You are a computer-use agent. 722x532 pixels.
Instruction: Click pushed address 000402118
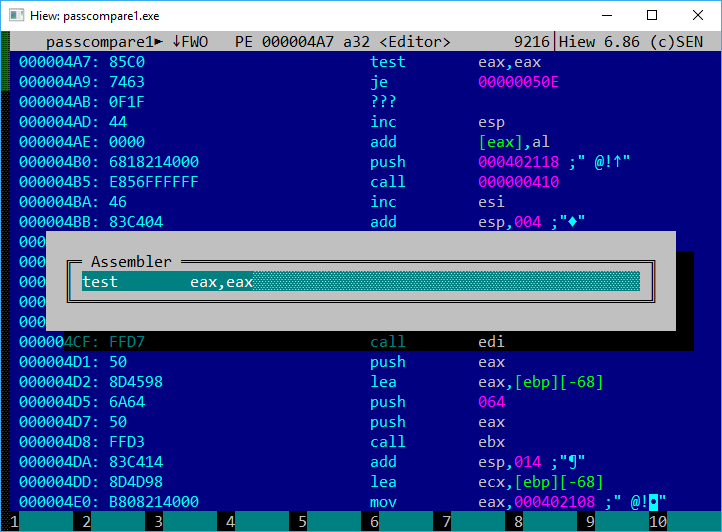click(518, 162)
